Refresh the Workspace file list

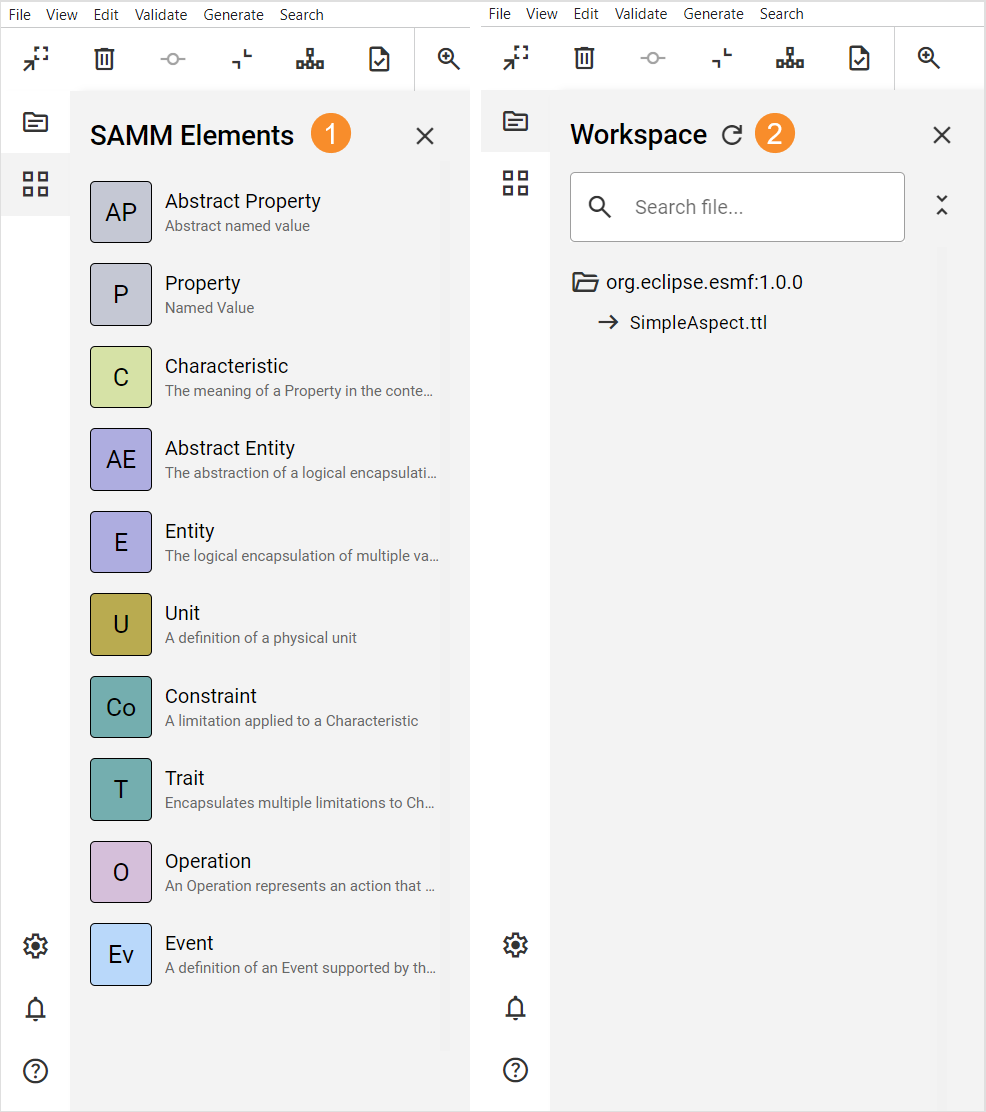731,133
